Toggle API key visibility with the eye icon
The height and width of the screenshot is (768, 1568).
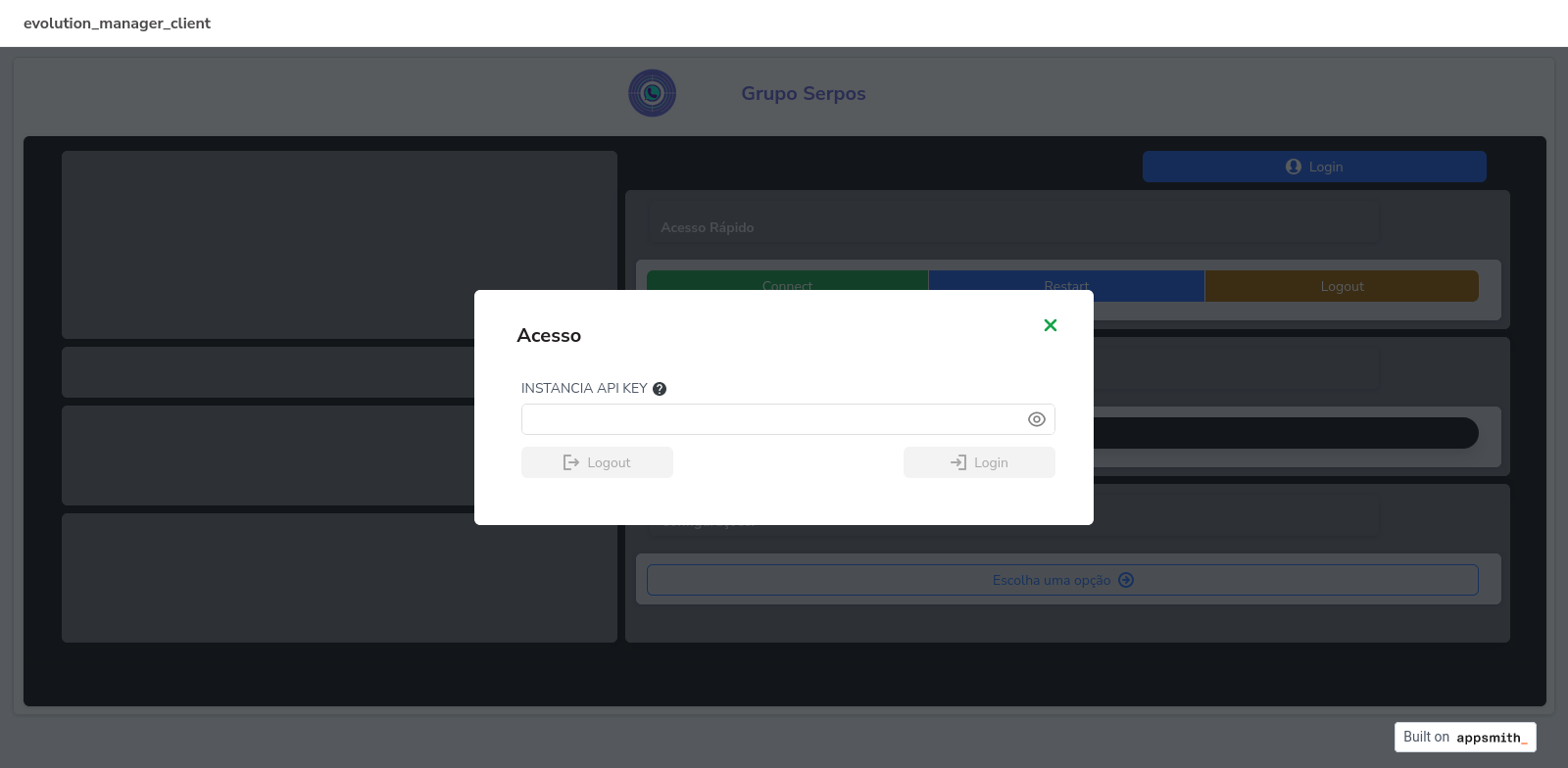(1036, 419)
